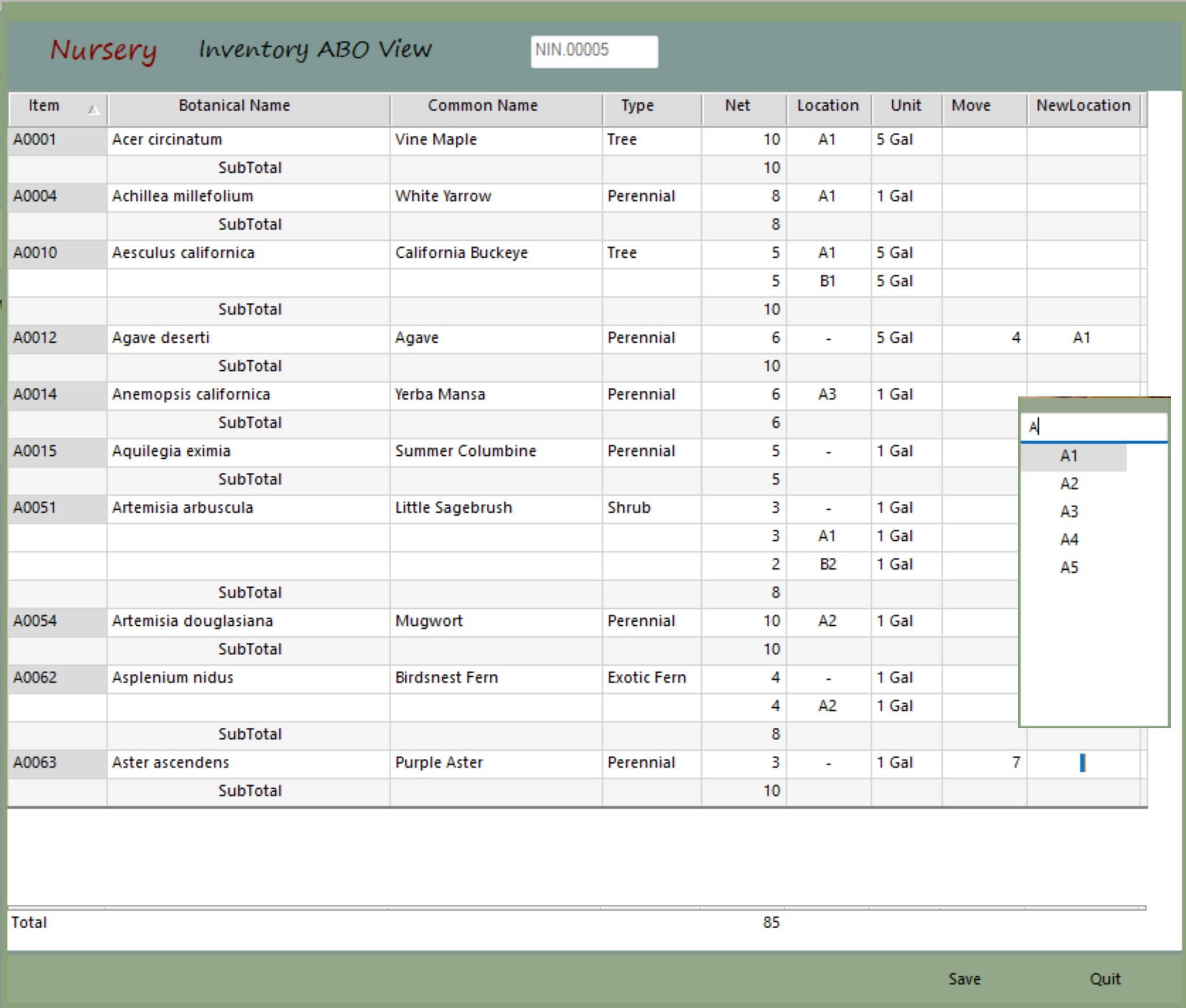Sort by Botanical Name column header
The height and width of the screenshot is (1008, 1186).
(x=234, y=106)
